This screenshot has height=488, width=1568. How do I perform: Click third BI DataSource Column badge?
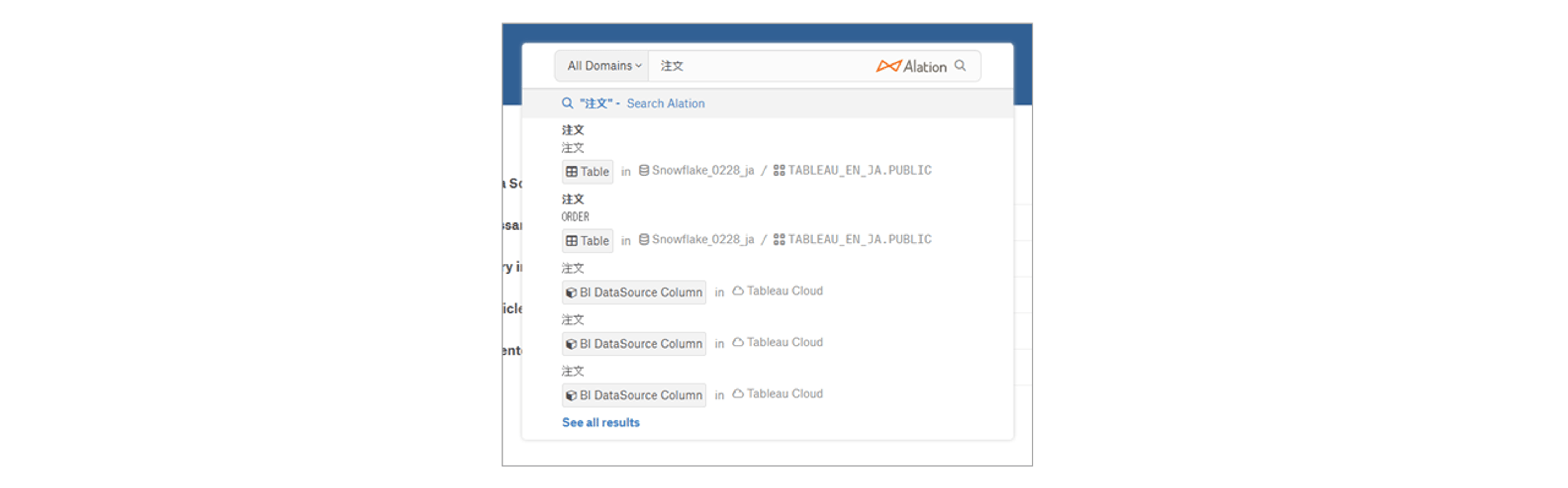(634, 395)
